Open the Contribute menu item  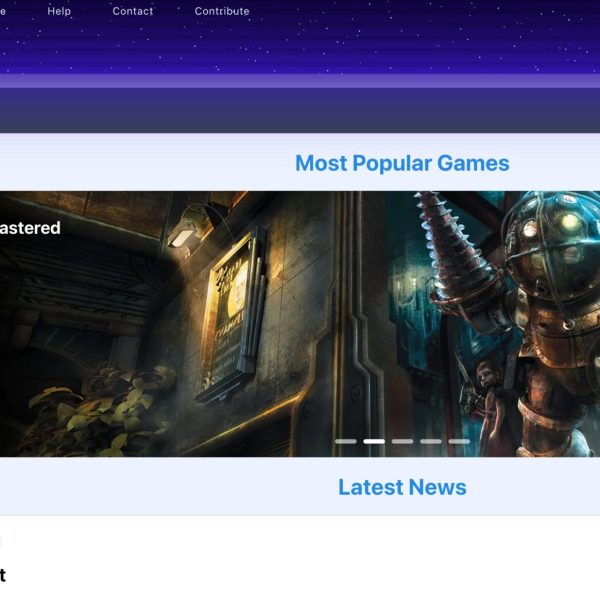point(222,11)
